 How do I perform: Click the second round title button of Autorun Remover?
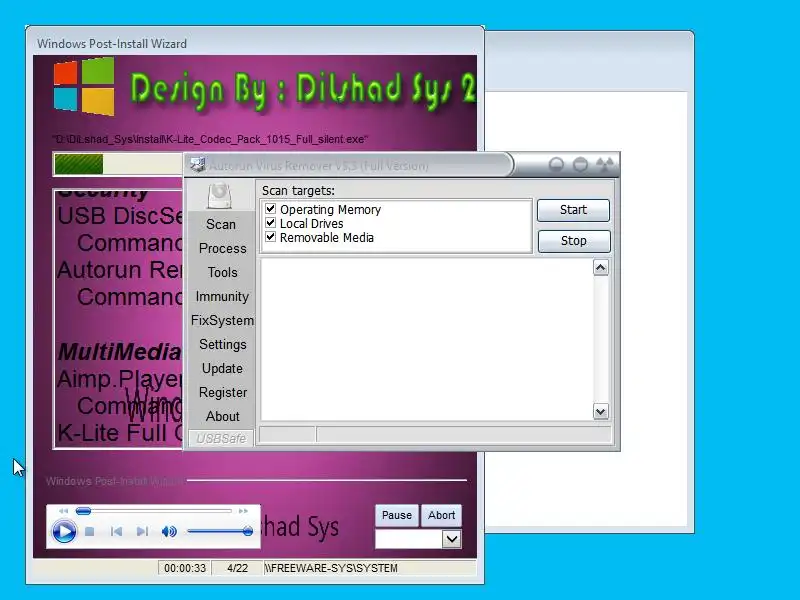click(x=580, y=165)
